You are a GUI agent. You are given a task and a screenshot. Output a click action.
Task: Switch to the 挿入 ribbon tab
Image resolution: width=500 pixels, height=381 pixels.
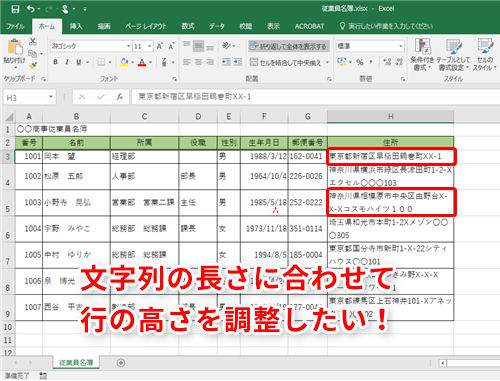(76, 26)
